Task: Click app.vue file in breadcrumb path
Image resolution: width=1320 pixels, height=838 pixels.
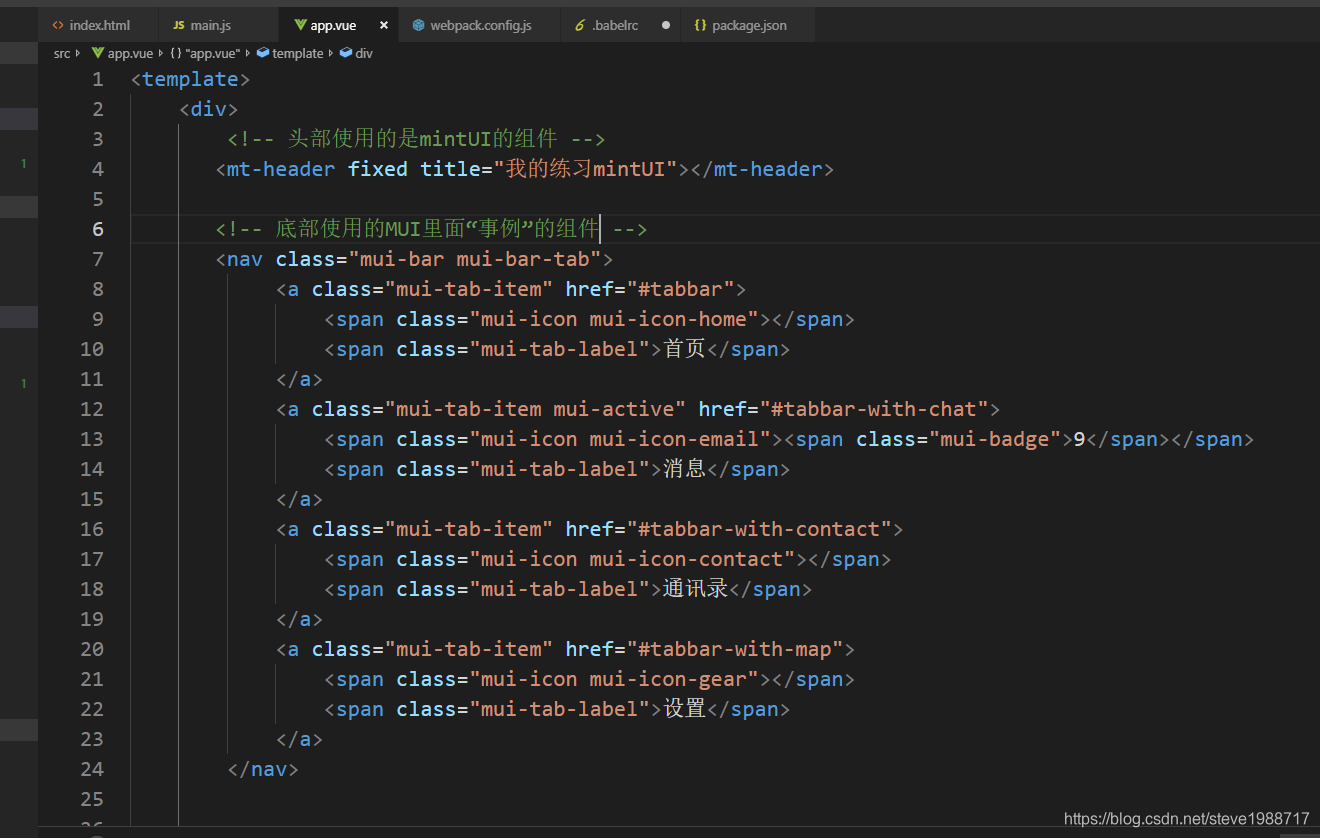Action: 130,53
